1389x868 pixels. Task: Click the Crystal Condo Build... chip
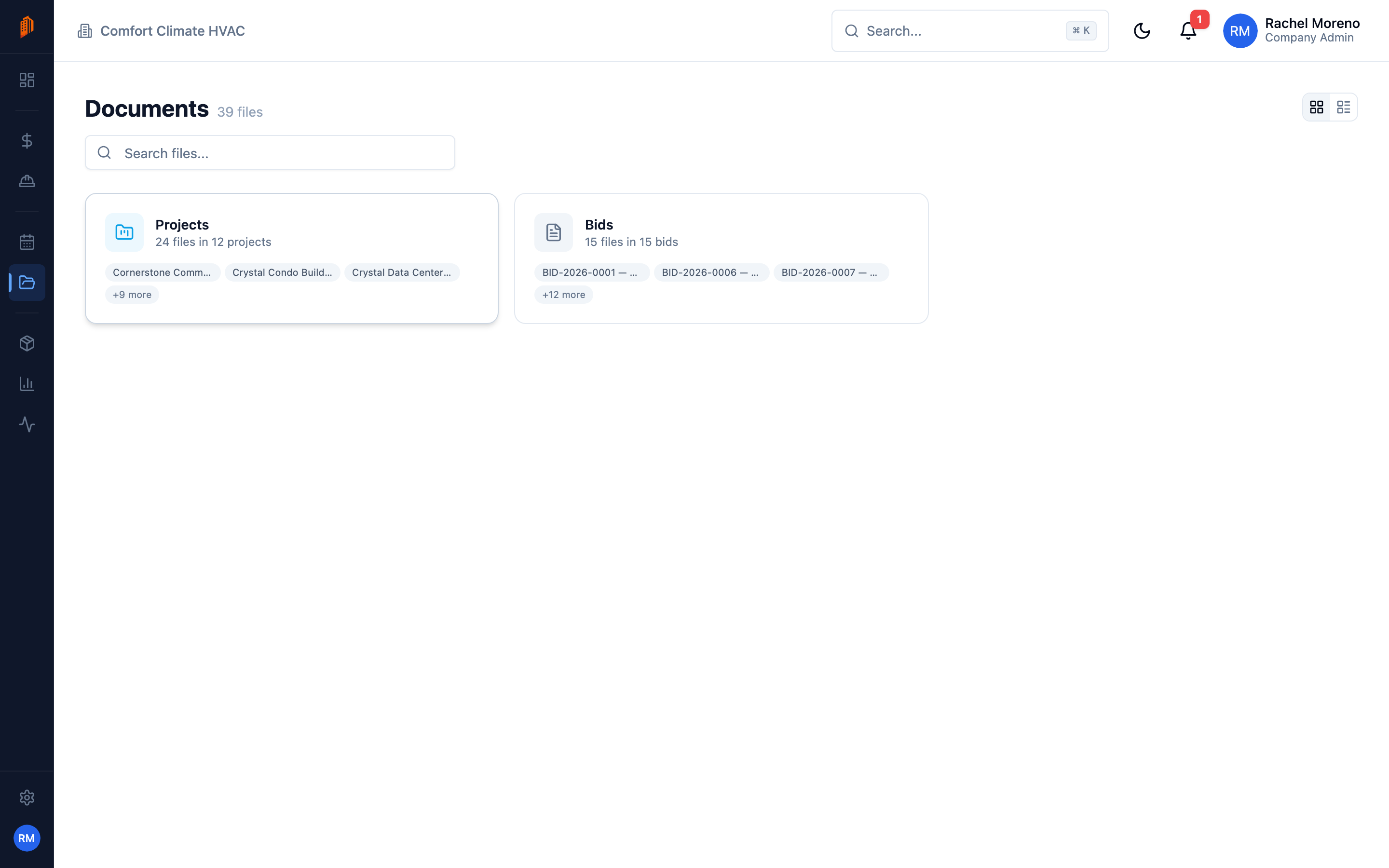click(x=283, y=272)
